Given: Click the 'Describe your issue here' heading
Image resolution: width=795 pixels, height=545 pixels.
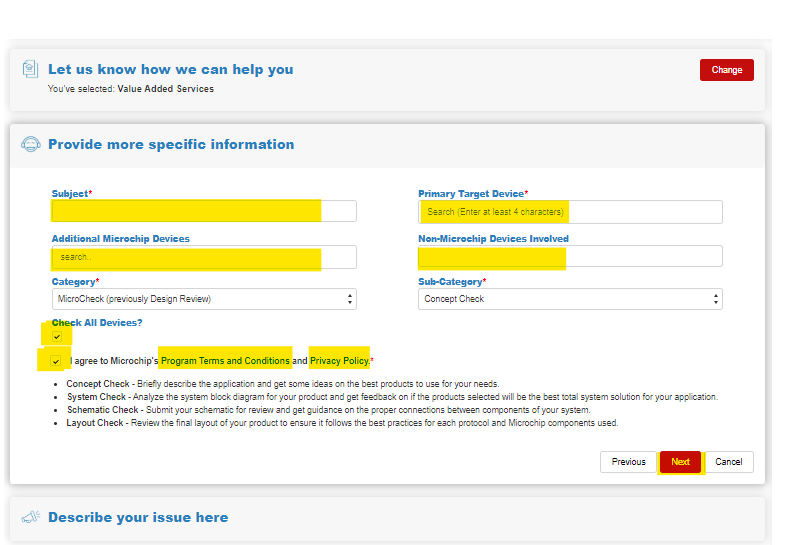Looking at the screenshot, I should pos(138,518).
